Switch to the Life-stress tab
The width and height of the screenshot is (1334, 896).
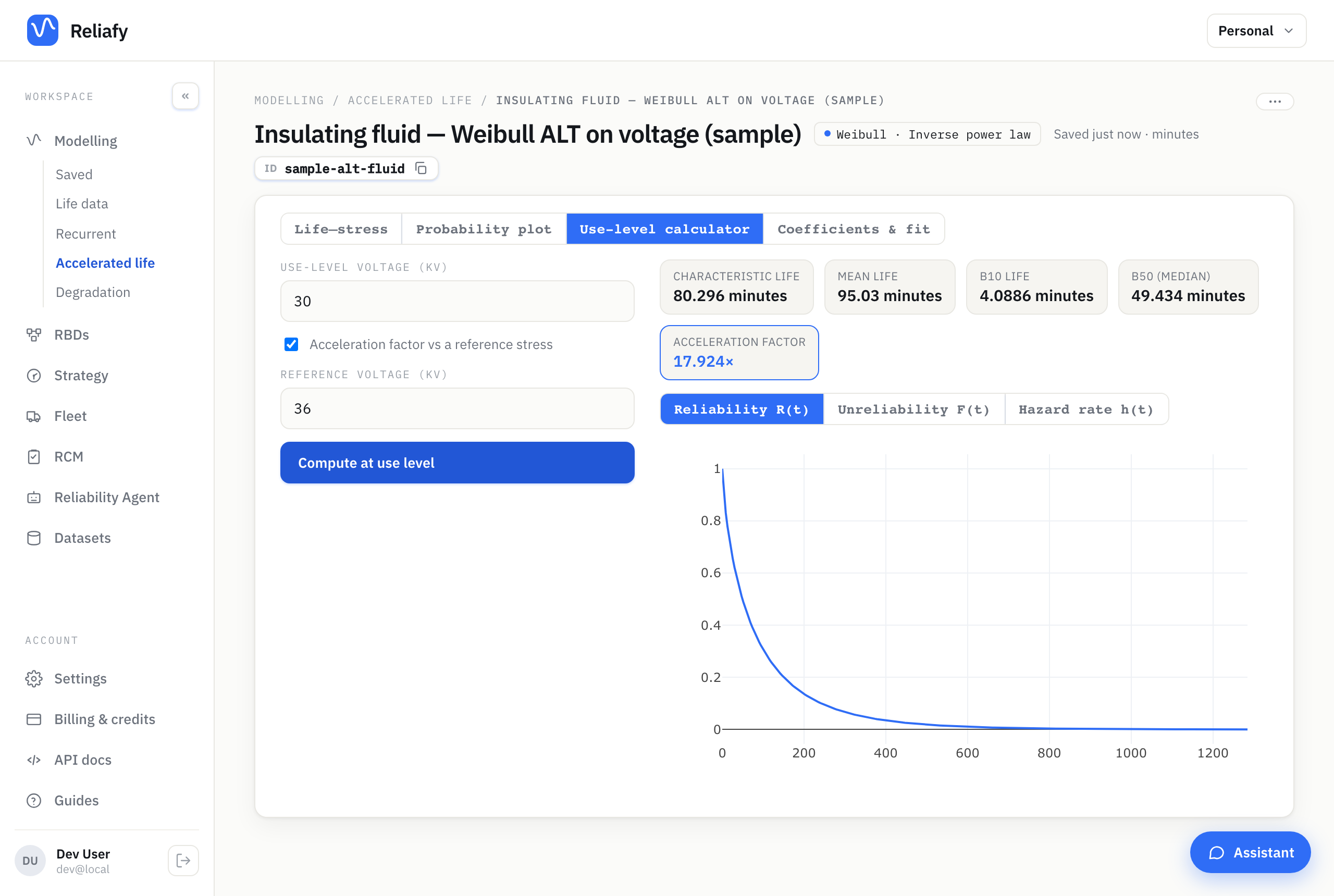tap(341, 229)
